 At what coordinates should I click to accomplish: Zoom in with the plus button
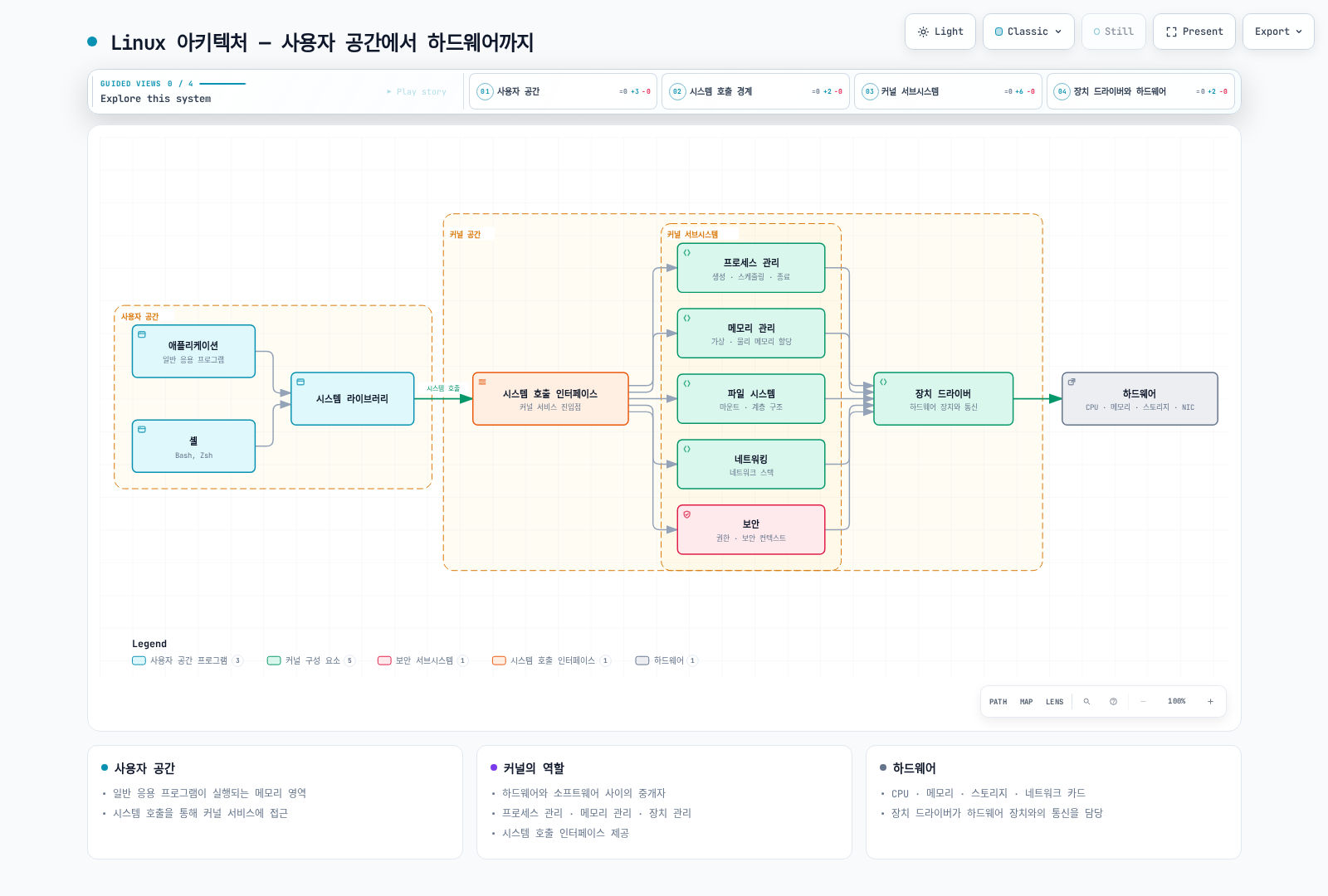click(1210, 702)
